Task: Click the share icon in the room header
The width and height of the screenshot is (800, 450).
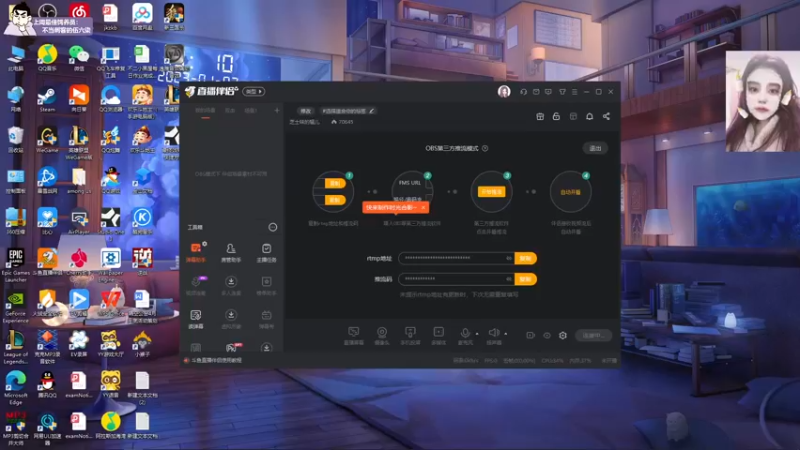Action: point(606,116)
